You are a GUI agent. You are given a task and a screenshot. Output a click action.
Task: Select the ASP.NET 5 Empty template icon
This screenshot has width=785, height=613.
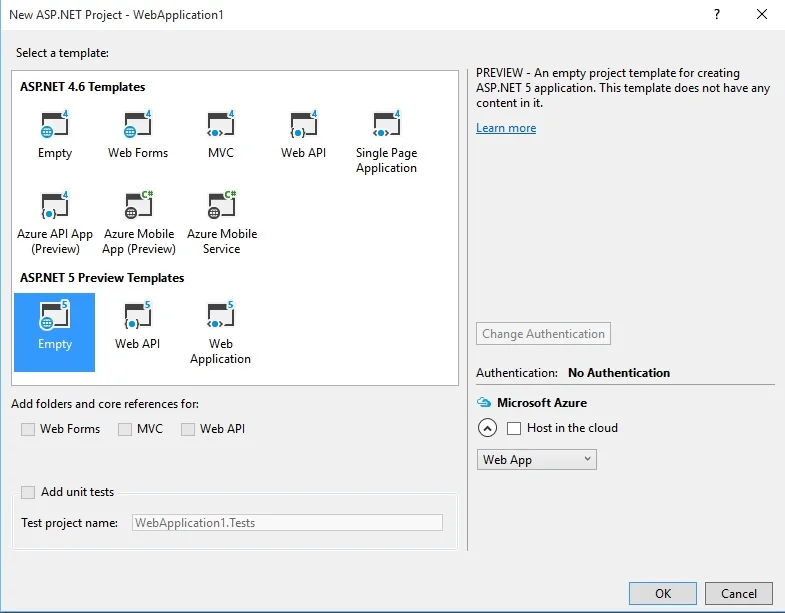click(55, 316)
